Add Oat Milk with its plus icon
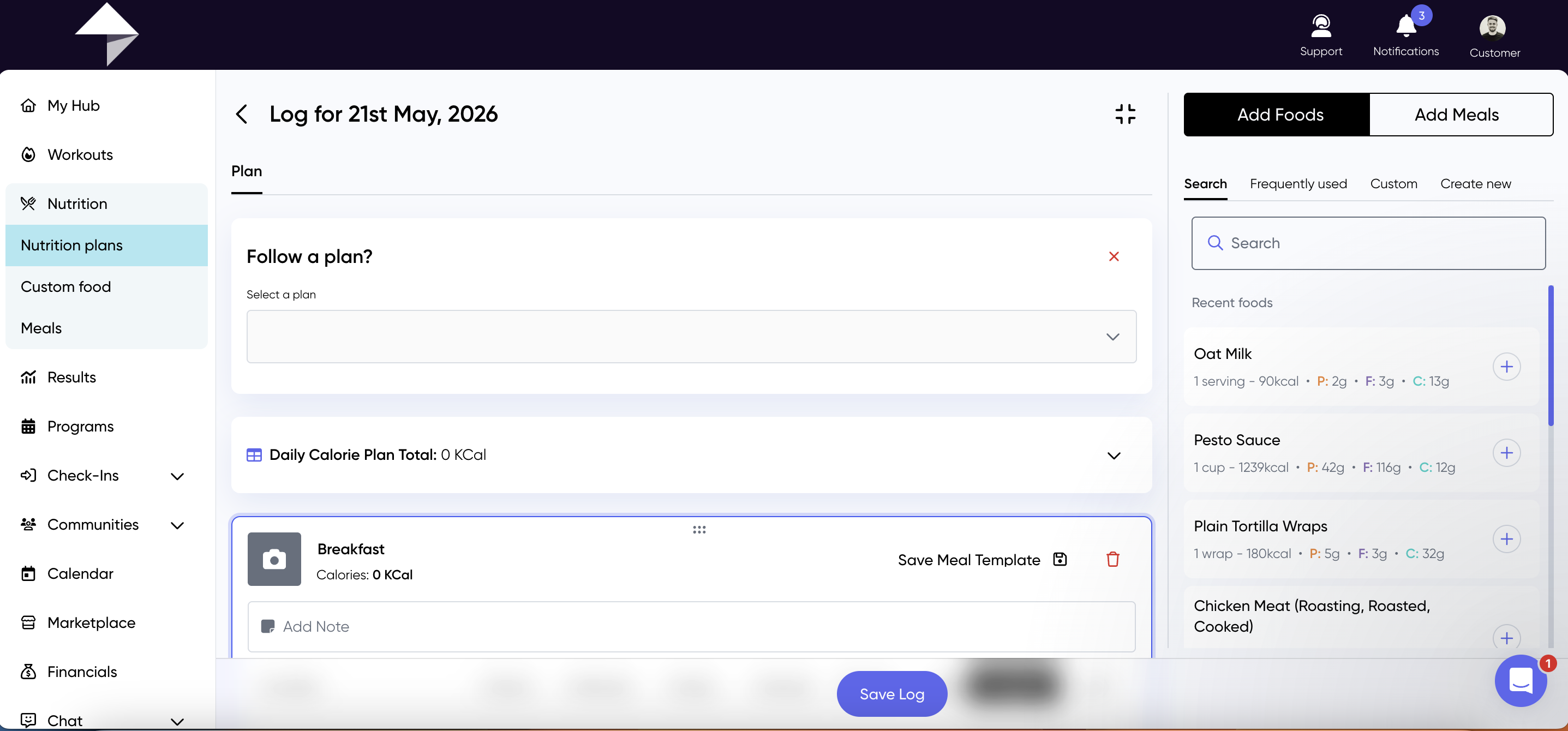This screenshot has height=731, width=1568. tap(1506, 367)
